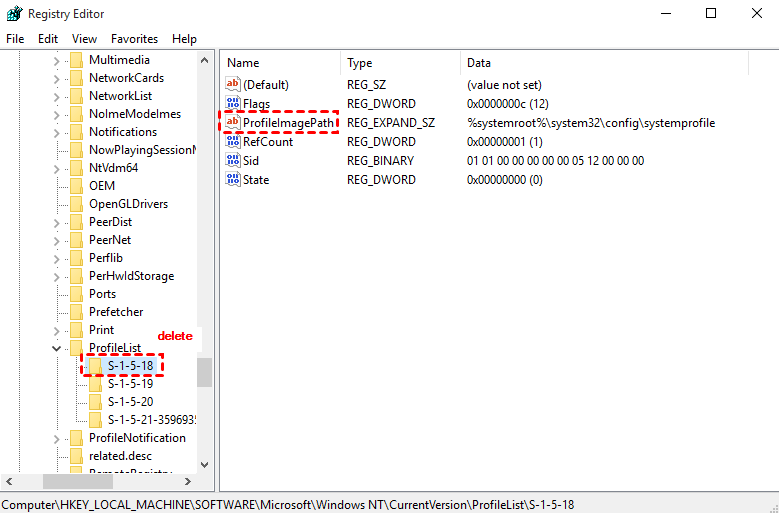Open the File menu
The height and width of the screenshot is (513, 779).
coord(15,39)
